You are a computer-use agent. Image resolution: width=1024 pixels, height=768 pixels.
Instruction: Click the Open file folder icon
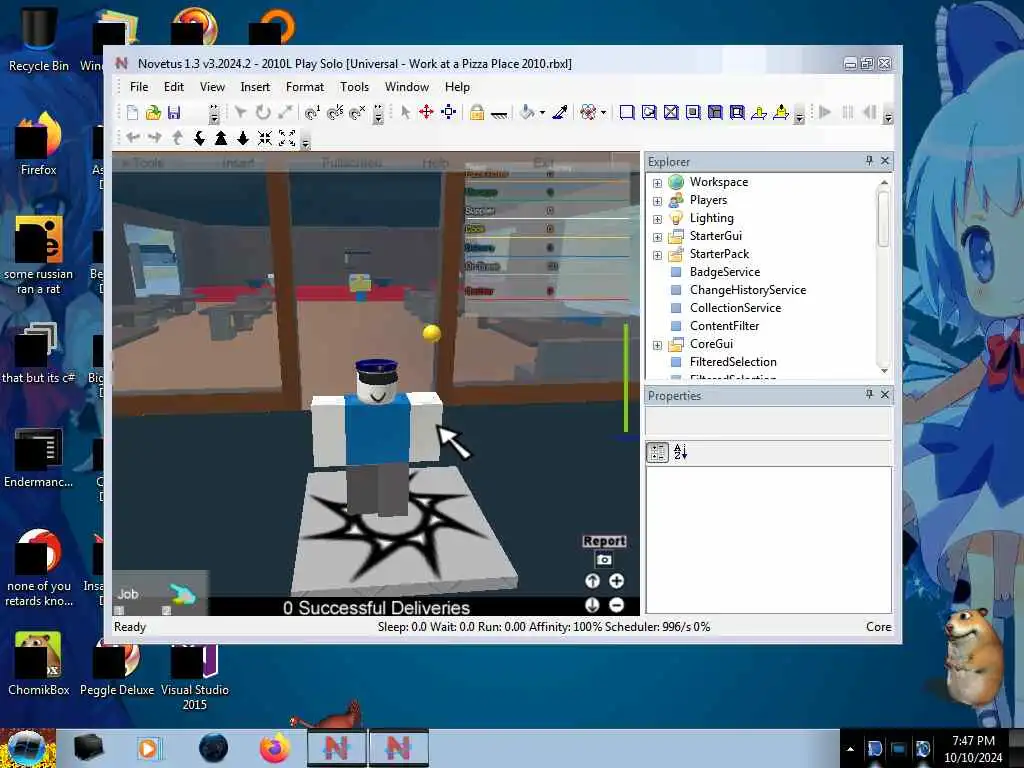[x=153, y=112]
